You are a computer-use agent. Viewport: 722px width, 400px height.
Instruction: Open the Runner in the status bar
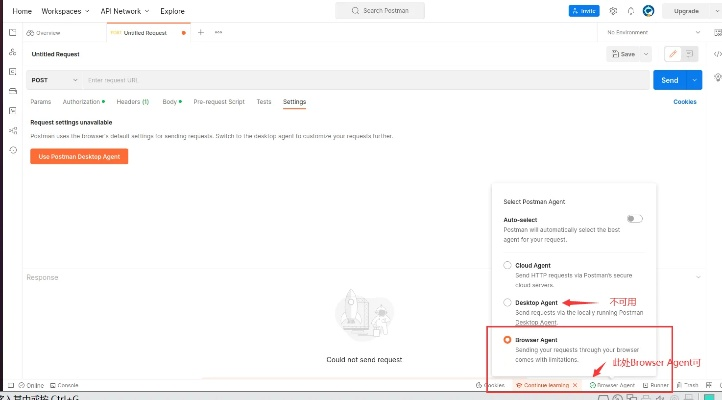click(656, 385)
